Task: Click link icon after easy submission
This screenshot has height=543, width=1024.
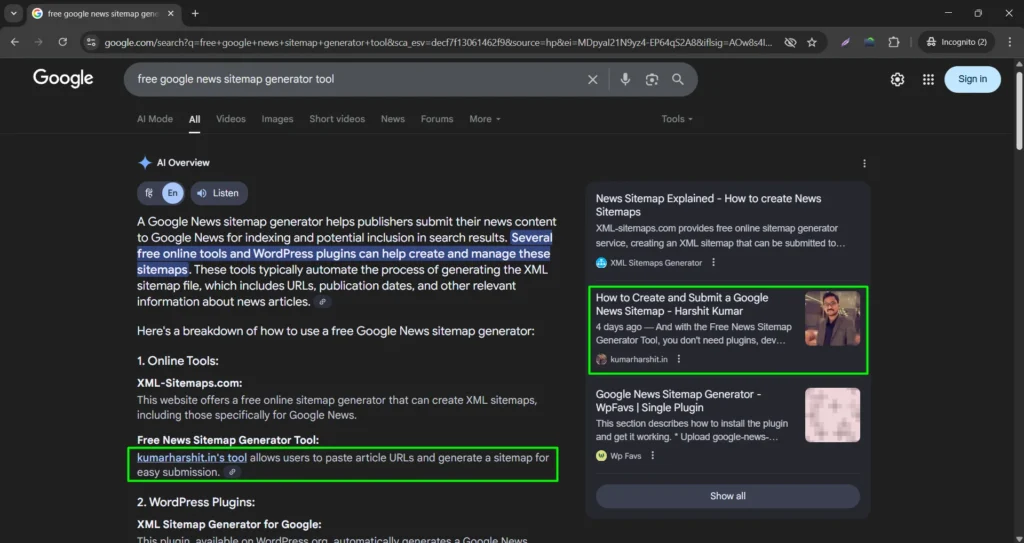Action: click(x=232, y=472)
